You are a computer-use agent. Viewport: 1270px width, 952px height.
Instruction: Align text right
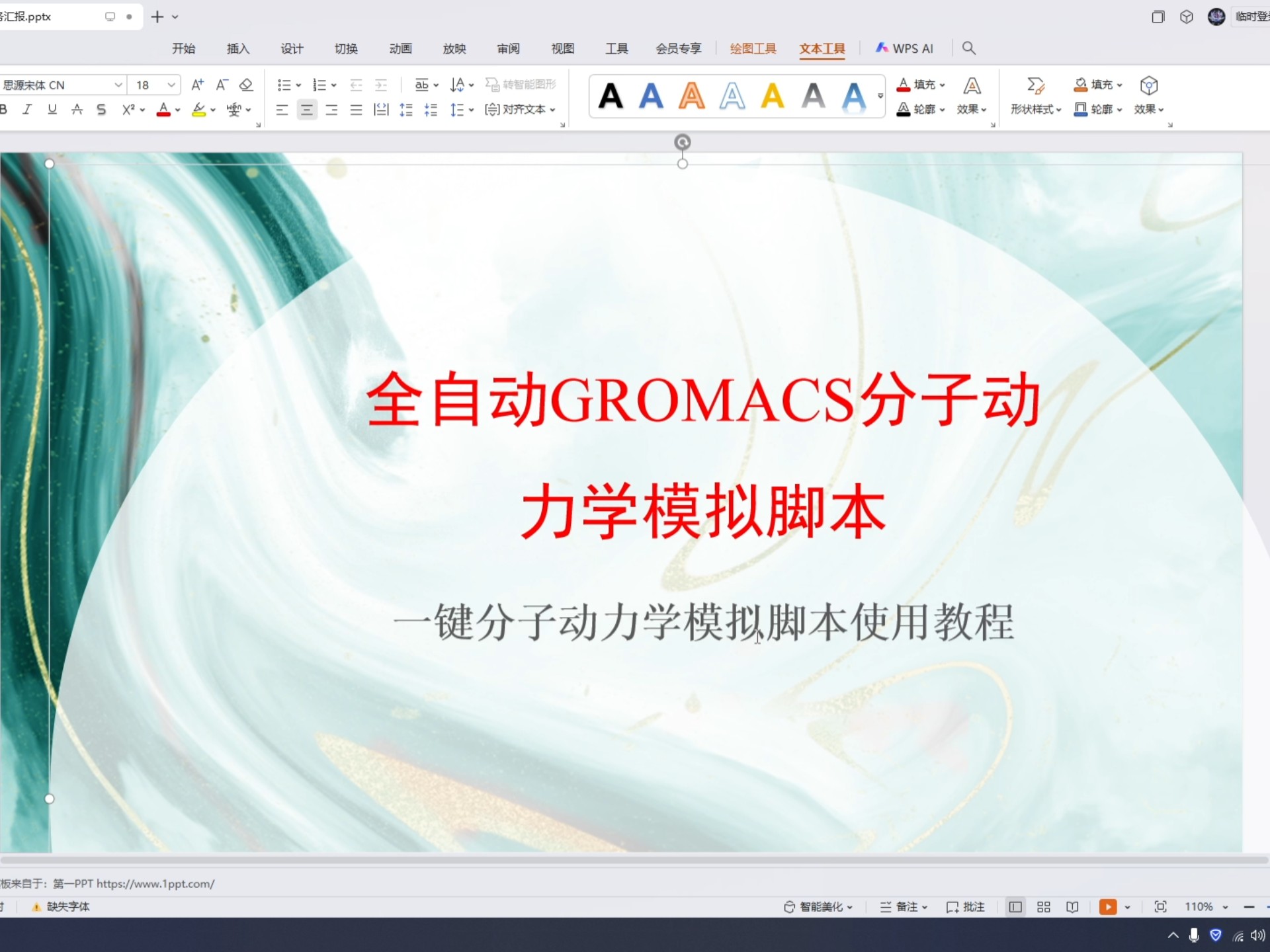coord(331,110)
